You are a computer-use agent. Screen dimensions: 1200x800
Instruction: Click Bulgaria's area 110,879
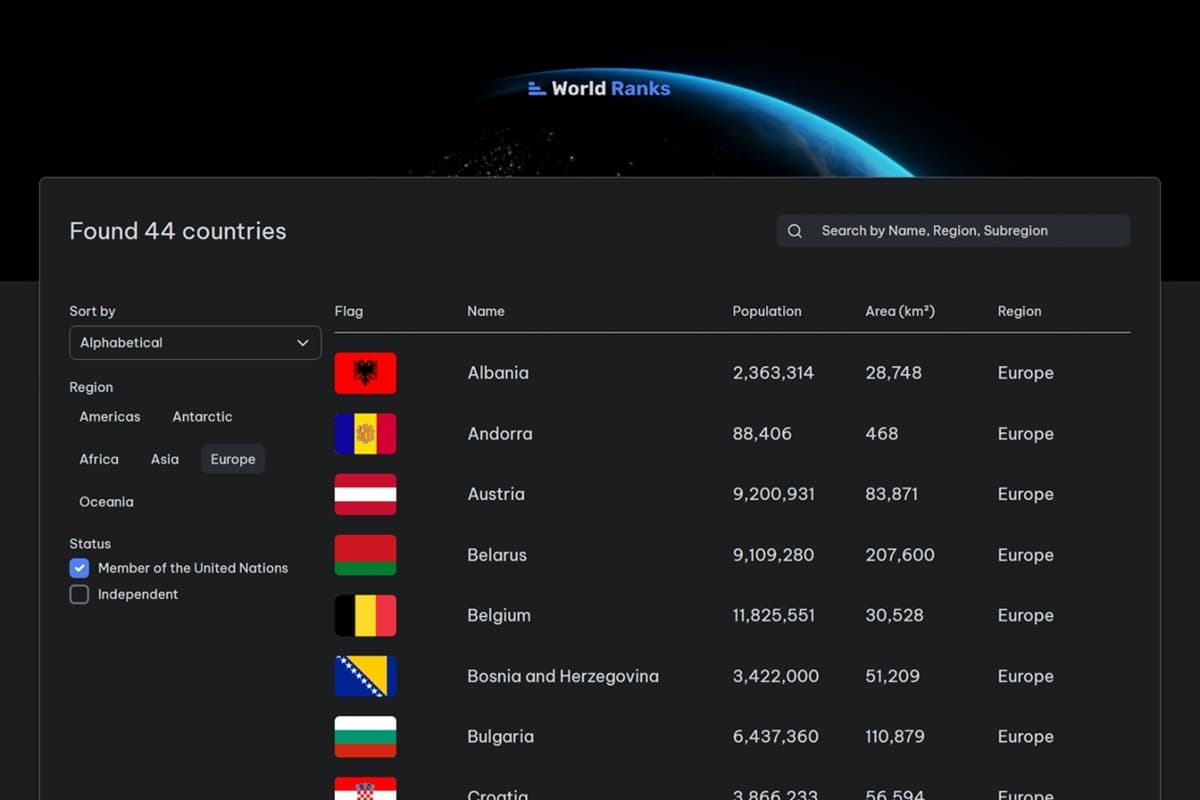896,736
